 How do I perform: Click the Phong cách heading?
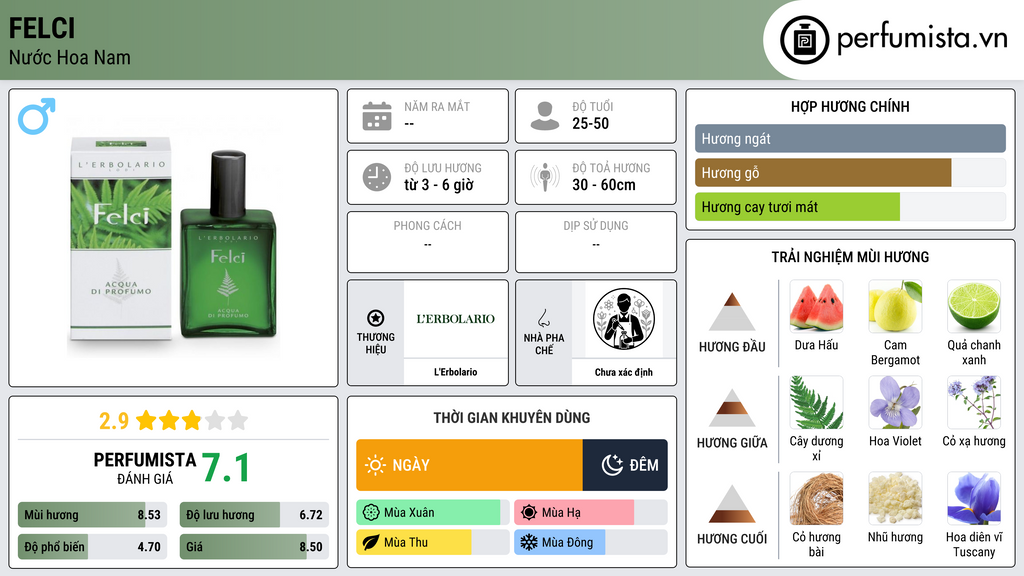pyautogui.click(x=427, y=226)
